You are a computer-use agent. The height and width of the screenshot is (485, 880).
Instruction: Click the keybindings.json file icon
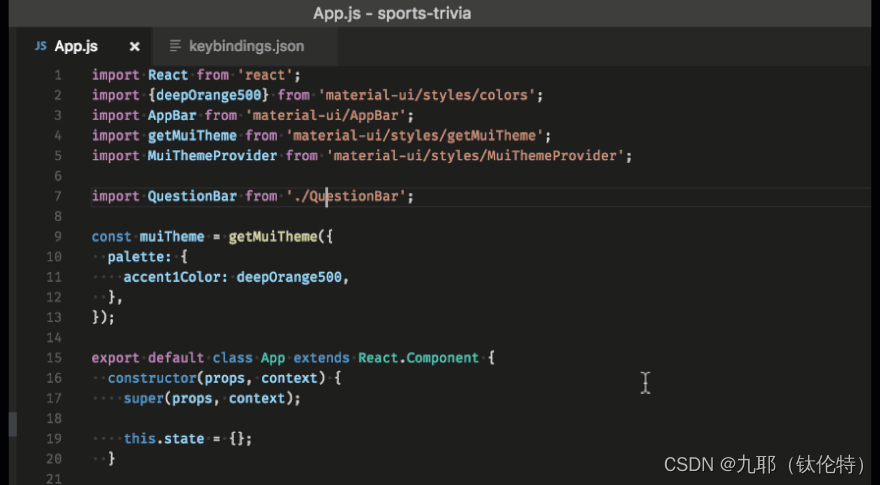tap(176, 46)
